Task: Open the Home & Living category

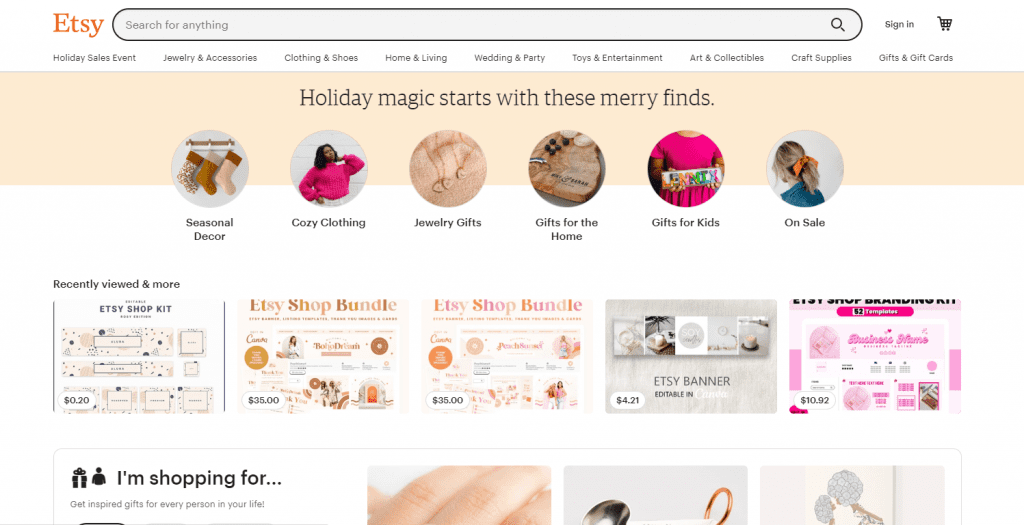Action: 416,57
